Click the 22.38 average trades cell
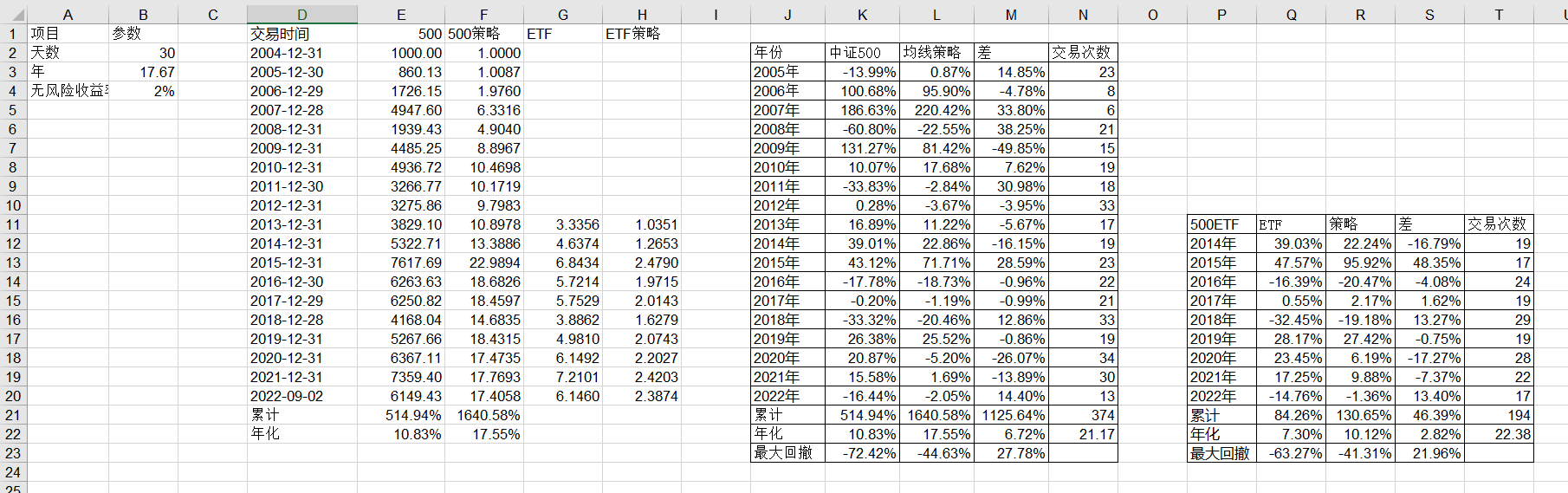The height and width of the screenshot is (493, 1568). (x=1499, y=434)
